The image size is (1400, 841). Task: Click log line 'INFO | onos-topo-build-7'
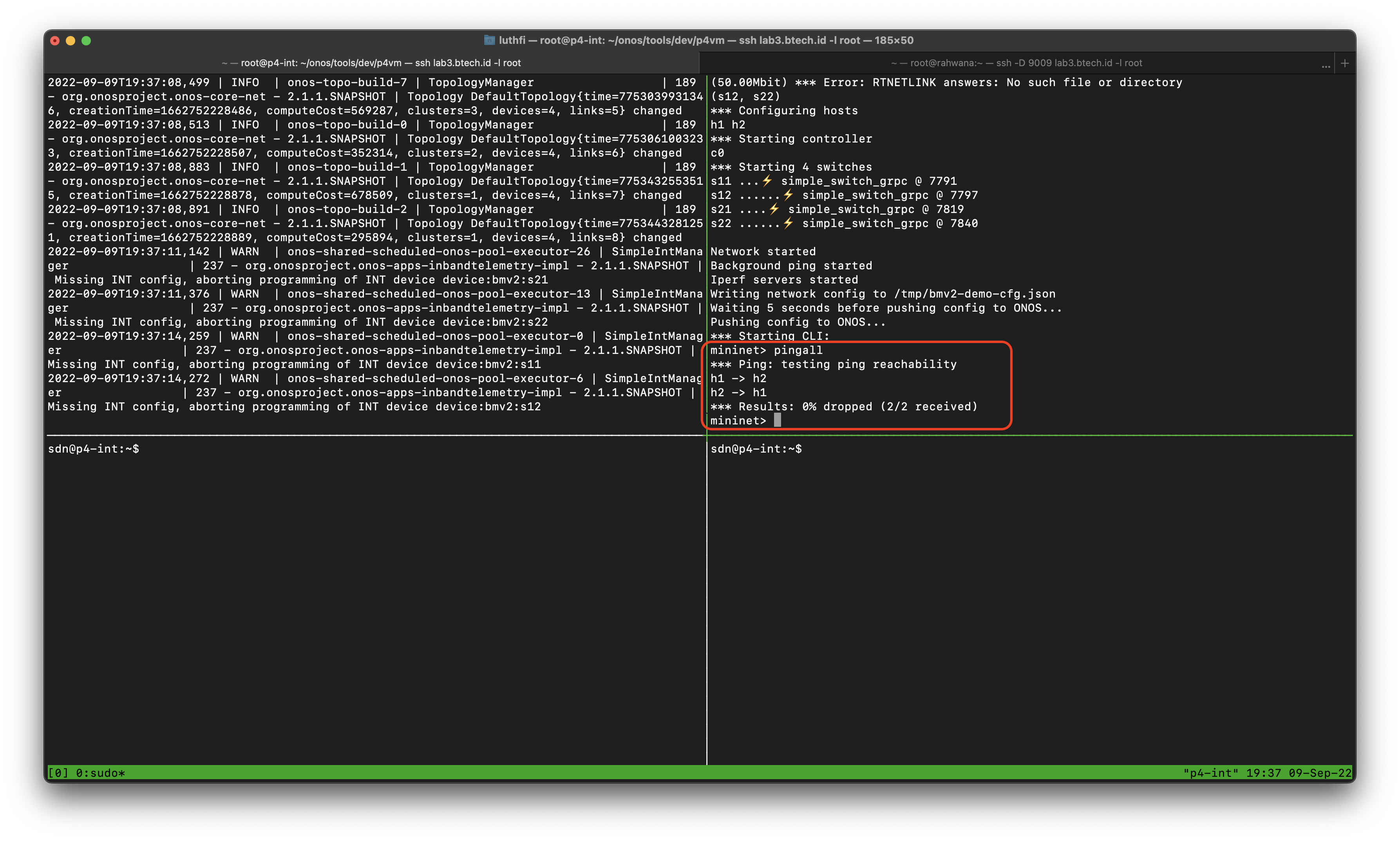(372, 82)
